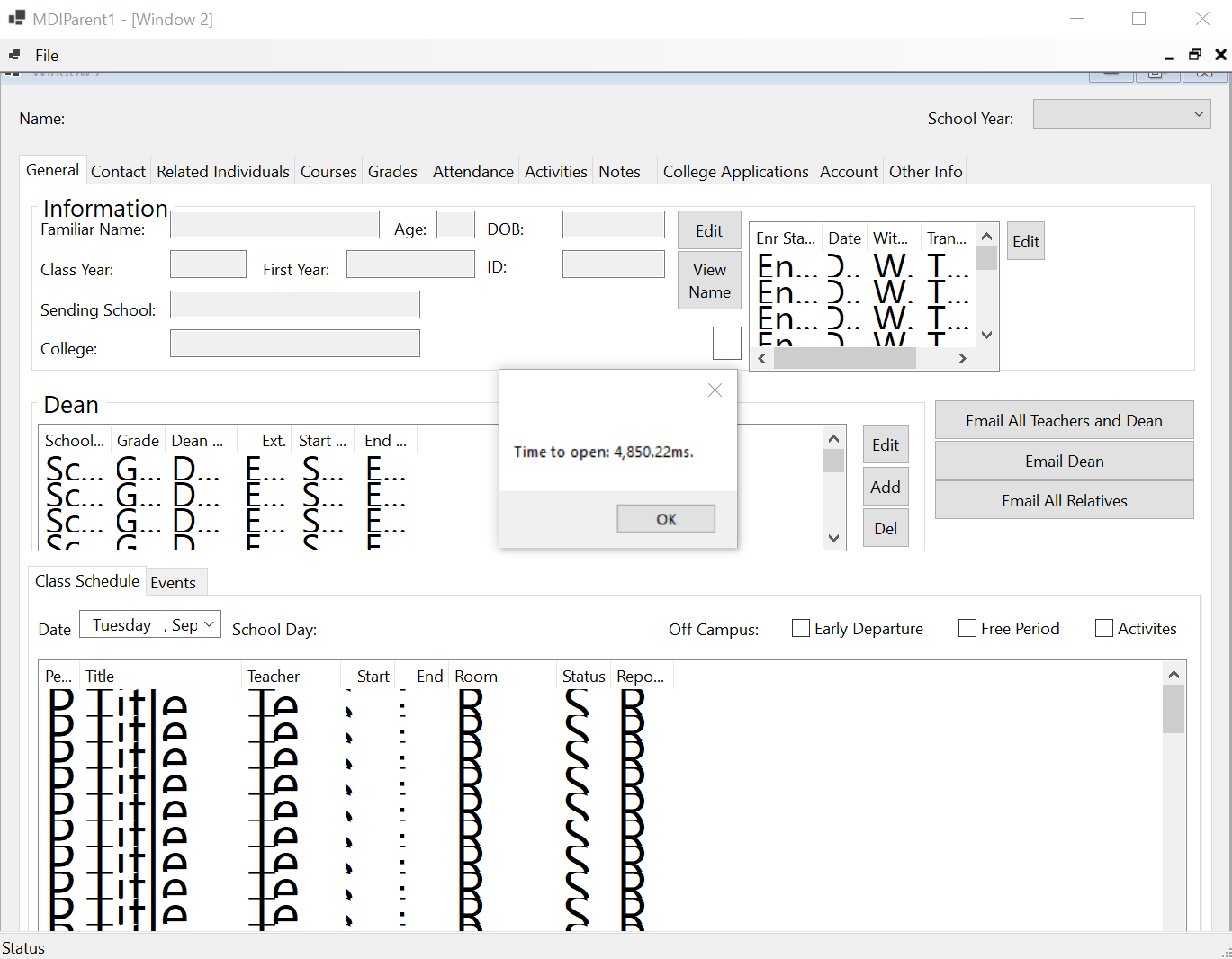1232x959 pixels.
Task: Close the message dialog with X
Action: tap(715, 390)
